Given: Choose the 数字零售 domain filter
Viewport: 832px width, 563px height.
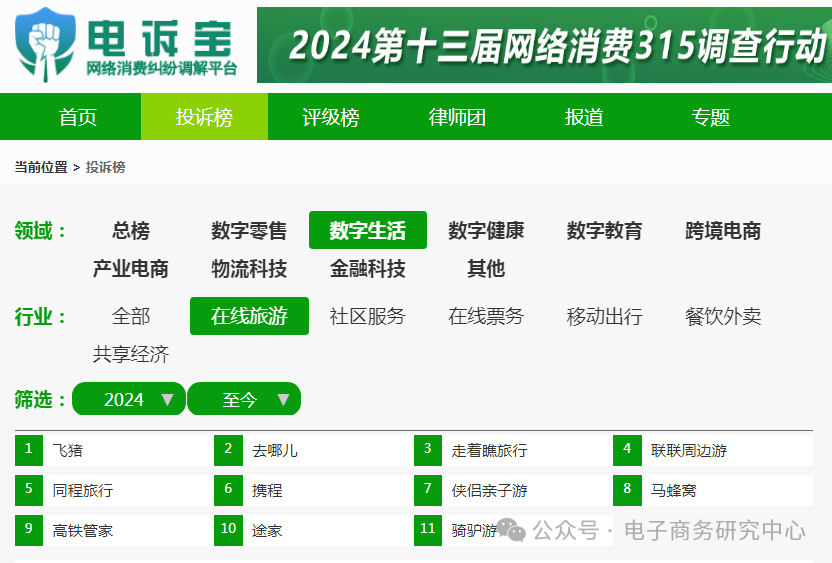Looking at the screenshot, I should (x=249, y=230).
